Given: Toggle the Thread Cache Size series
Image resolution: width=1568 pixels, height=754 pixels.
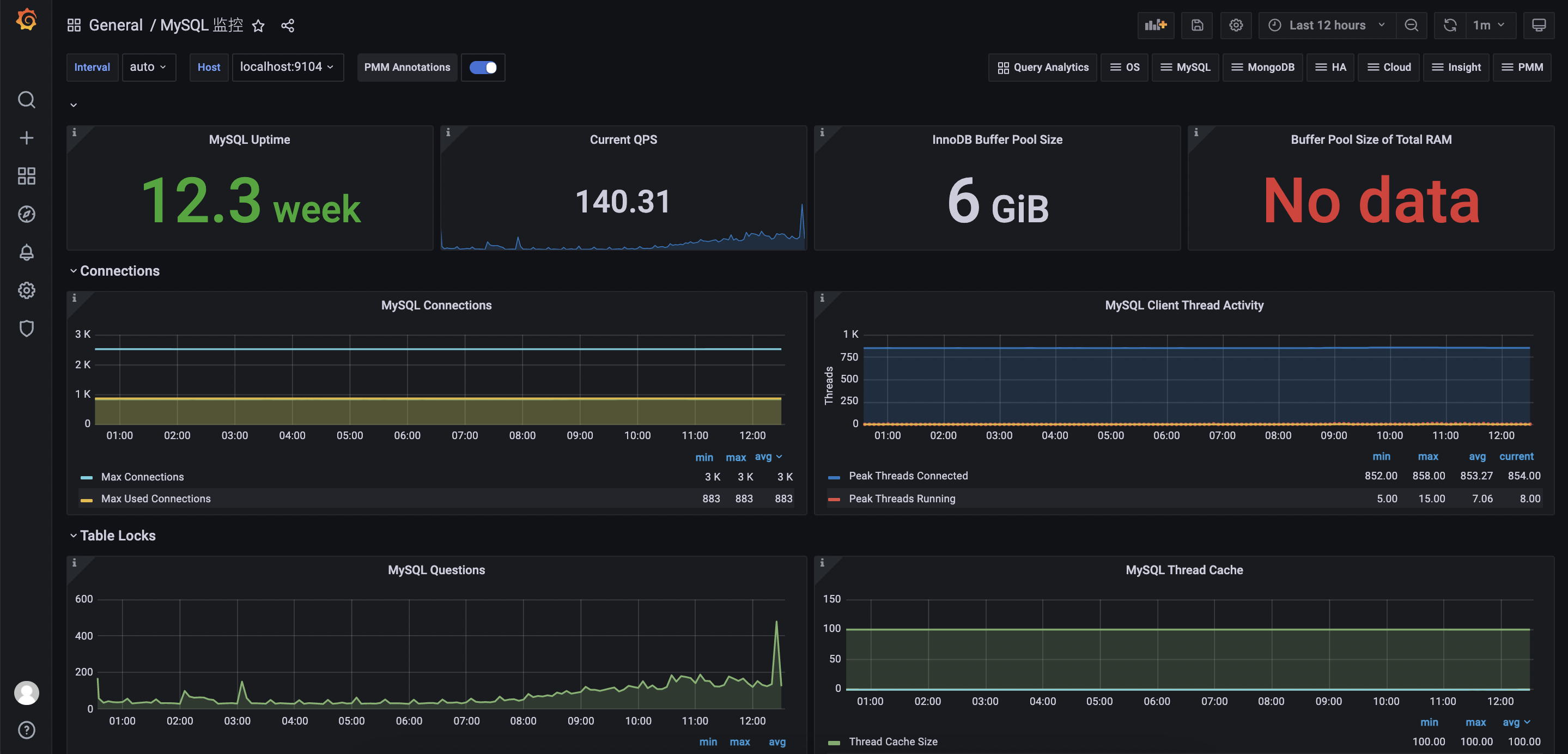Looking at the screenshot, I should pos(892,742).
